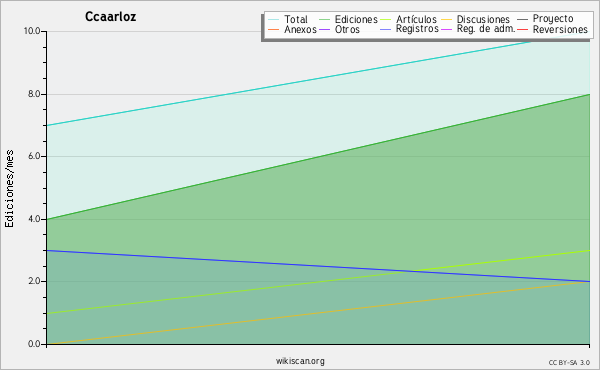Click the Registros legend label

pyautogui.click(x=417, y=29)
